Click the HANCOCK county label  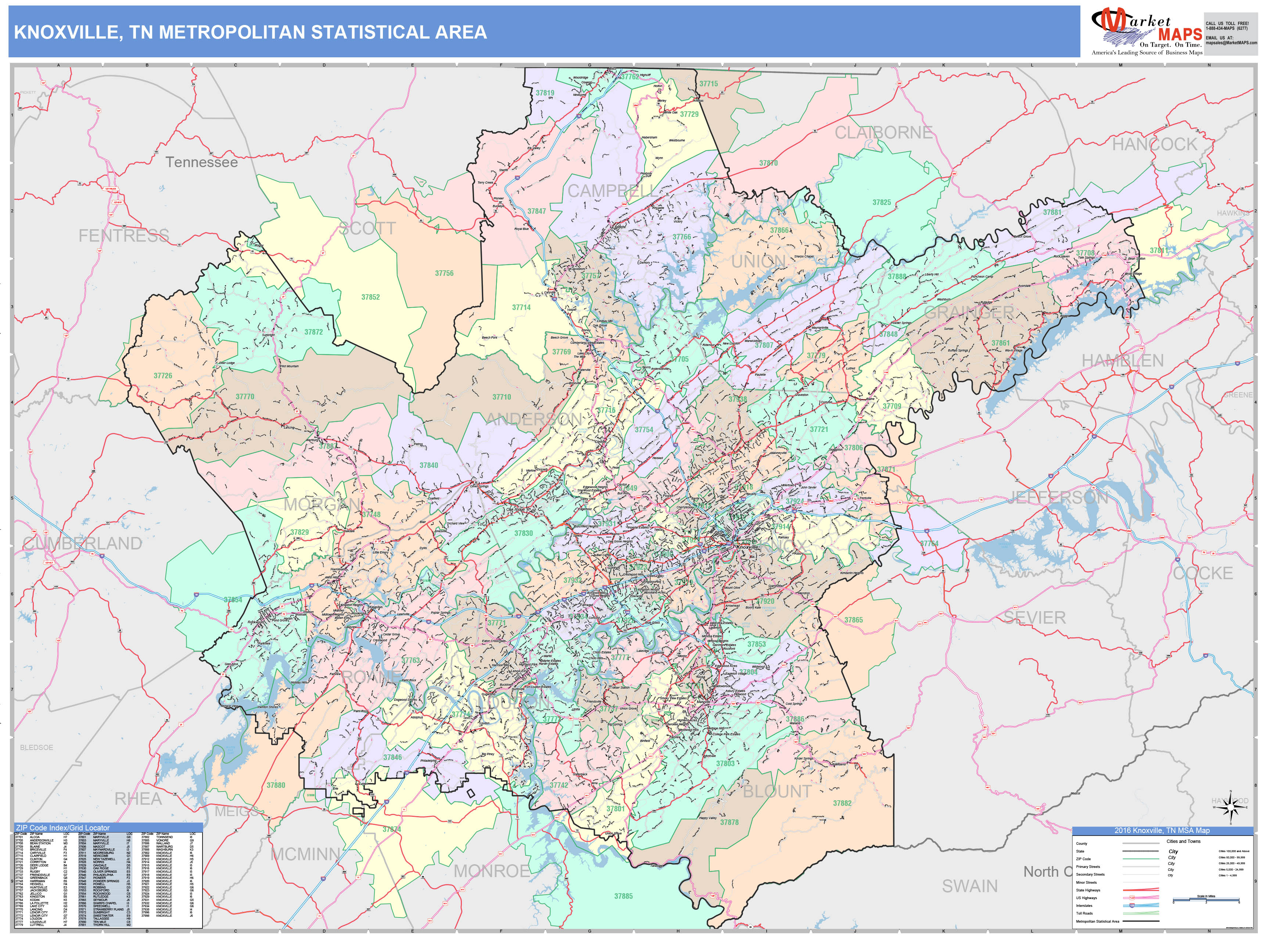click(1155, 144)
